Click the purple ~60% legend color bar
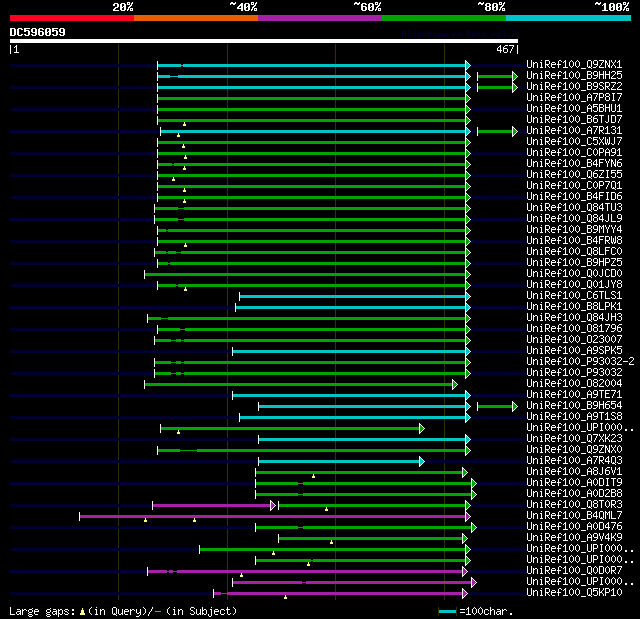Viewport: 640px width, 619px height. (320, 18)
